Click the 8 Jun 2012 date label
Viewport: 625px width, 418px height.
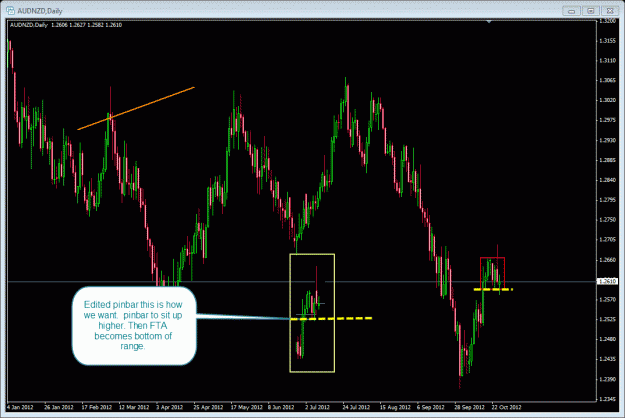[281, 407]
